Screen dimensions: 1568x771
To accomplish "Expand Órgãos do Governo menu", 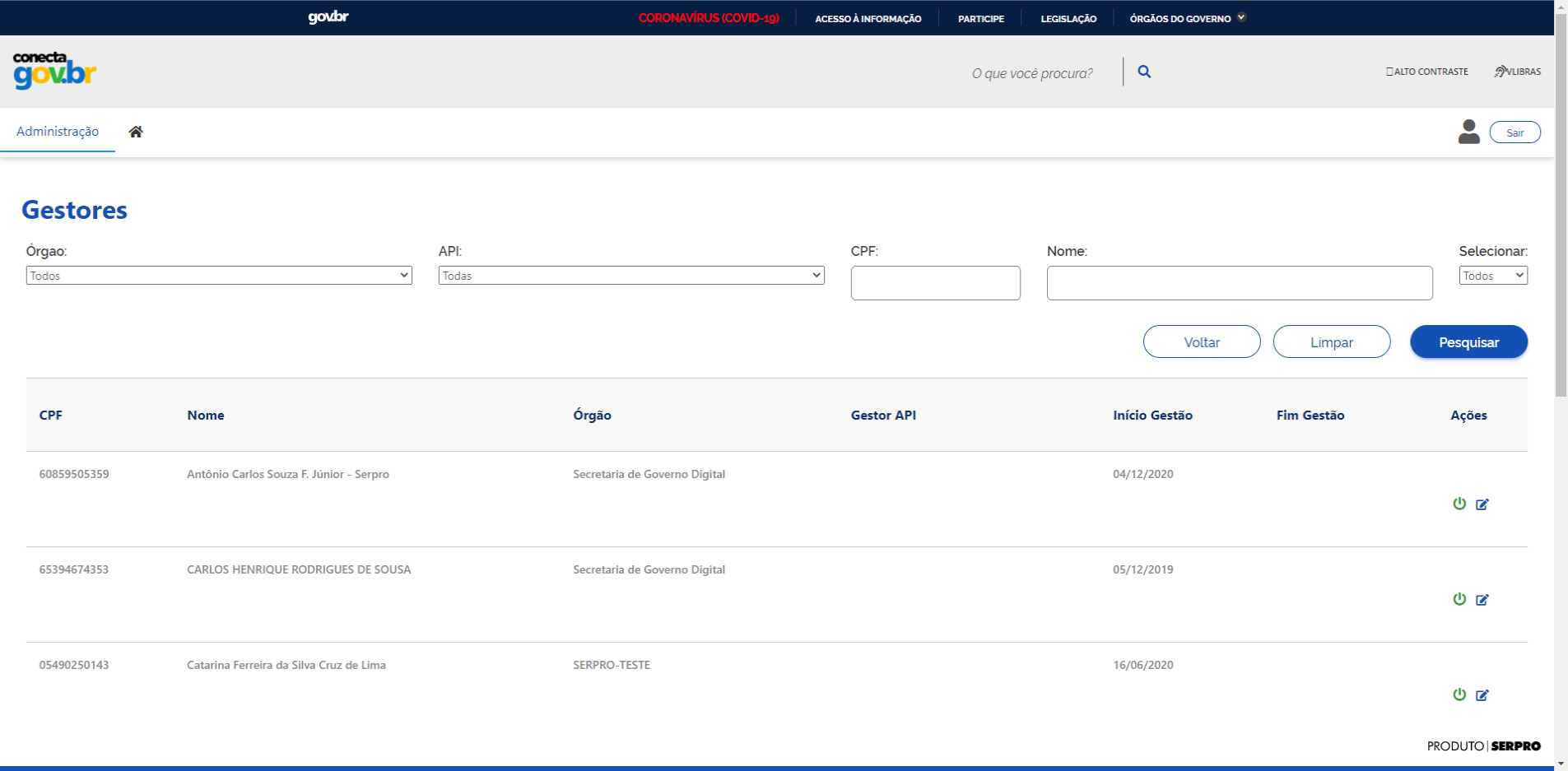I will coord(1187,18).
